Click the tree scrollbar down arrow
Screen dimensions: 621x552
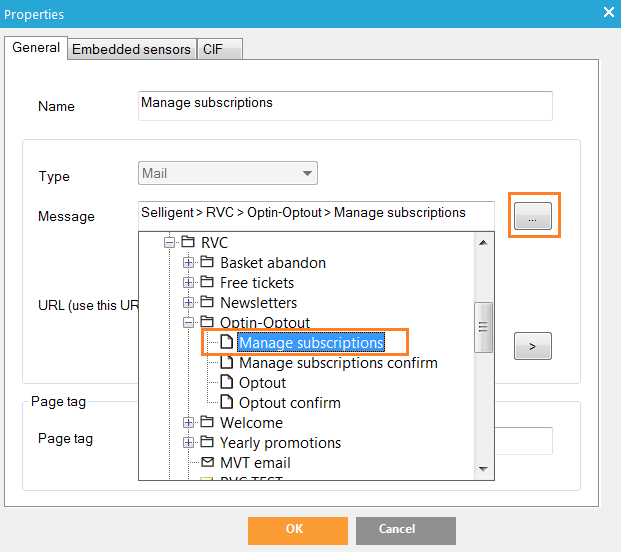484,467
